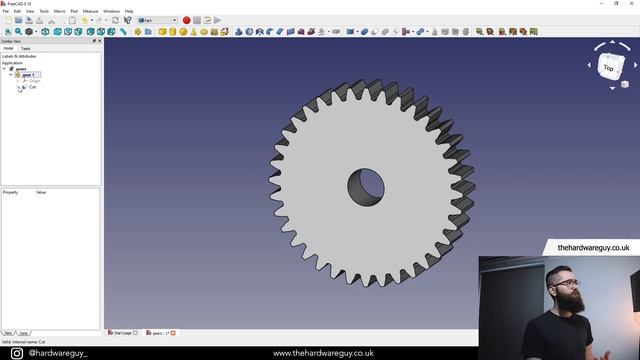Open the View menu
The height and width of the screenshot is (360, 640).
click(30, 11)
